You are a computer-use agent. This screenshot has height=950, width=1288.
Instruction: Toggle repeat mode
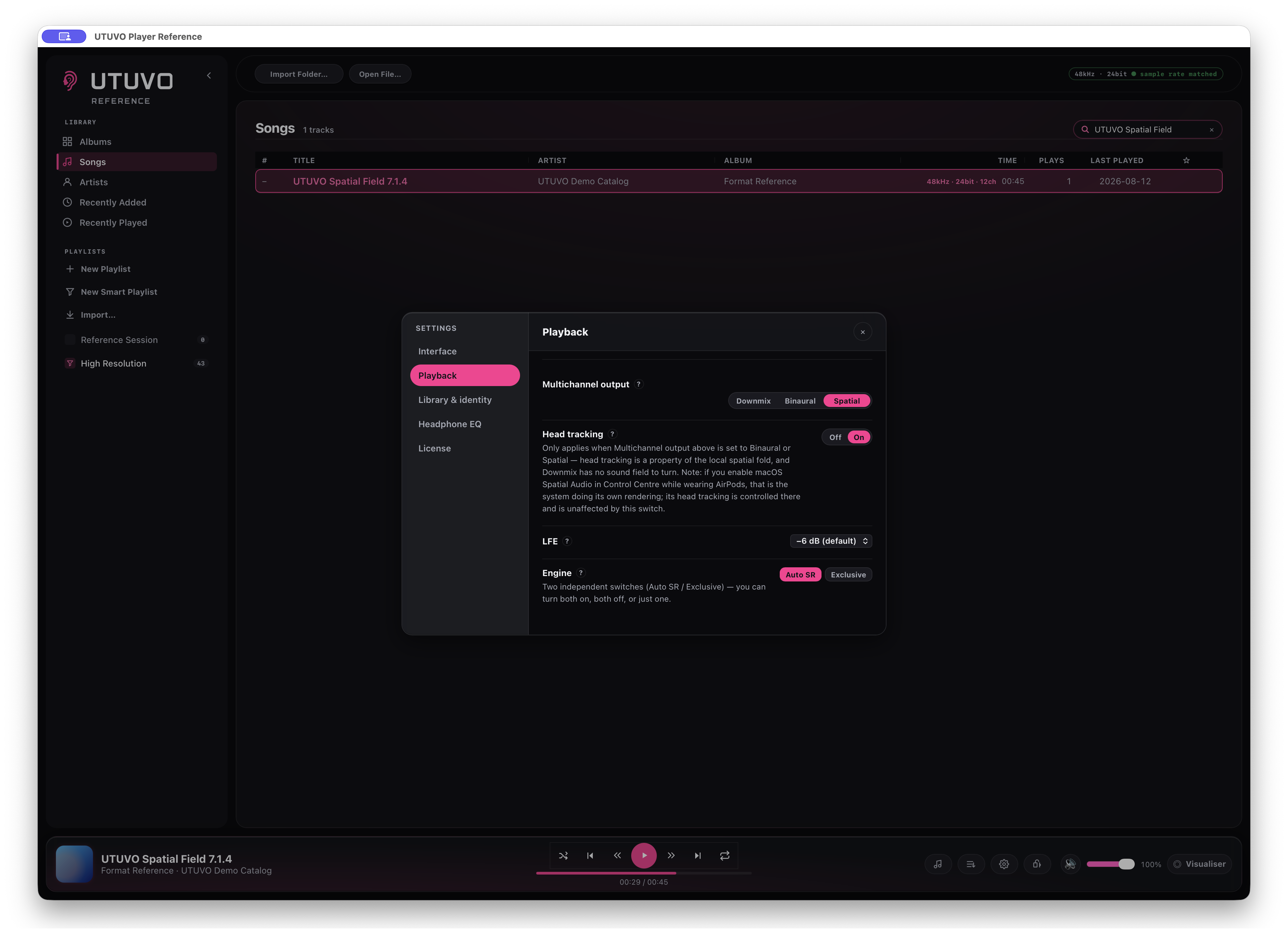coord(724,856)
